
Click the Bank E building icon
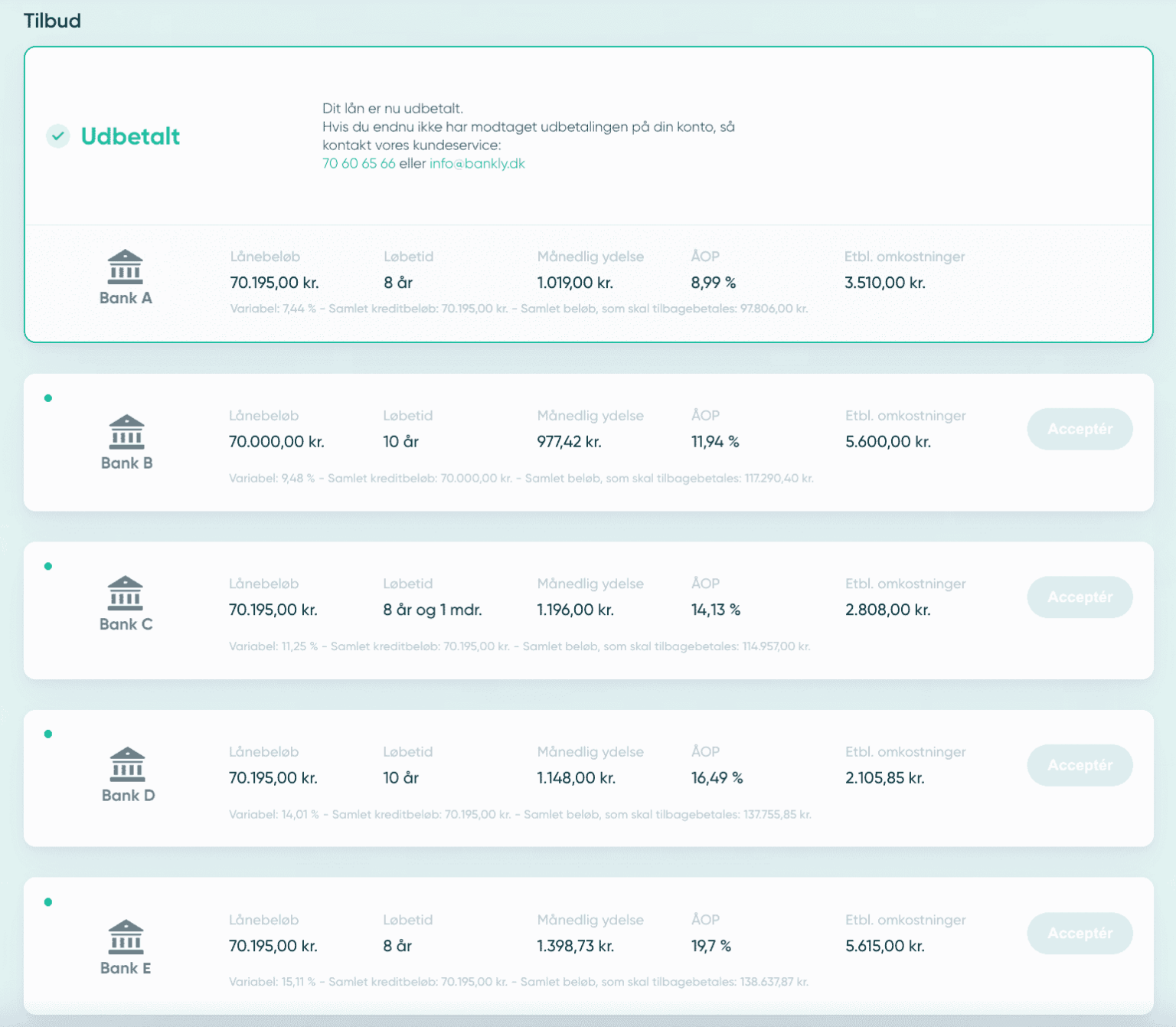click(x=126, y=937)
